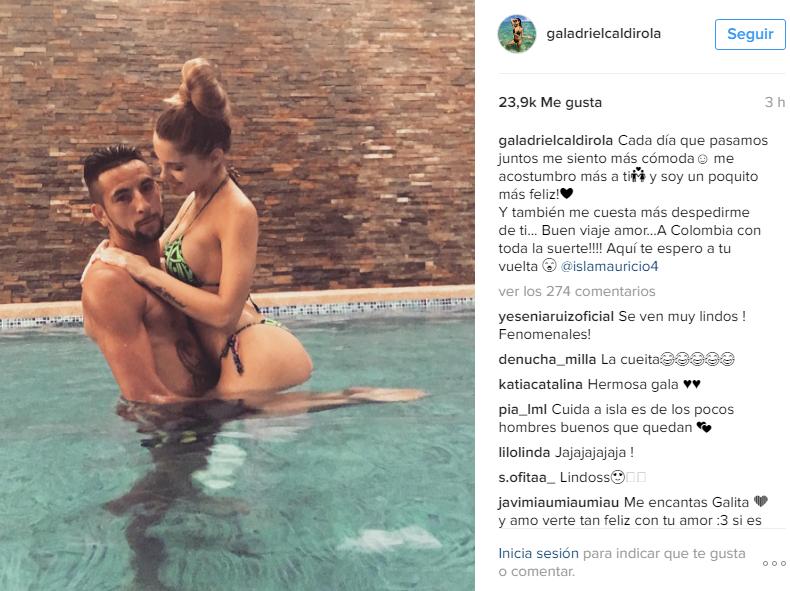Click caption author name galadrielcaldirola
Image resolution: width=790 pixels, height=591 pixels.
[x=556, y=140]
